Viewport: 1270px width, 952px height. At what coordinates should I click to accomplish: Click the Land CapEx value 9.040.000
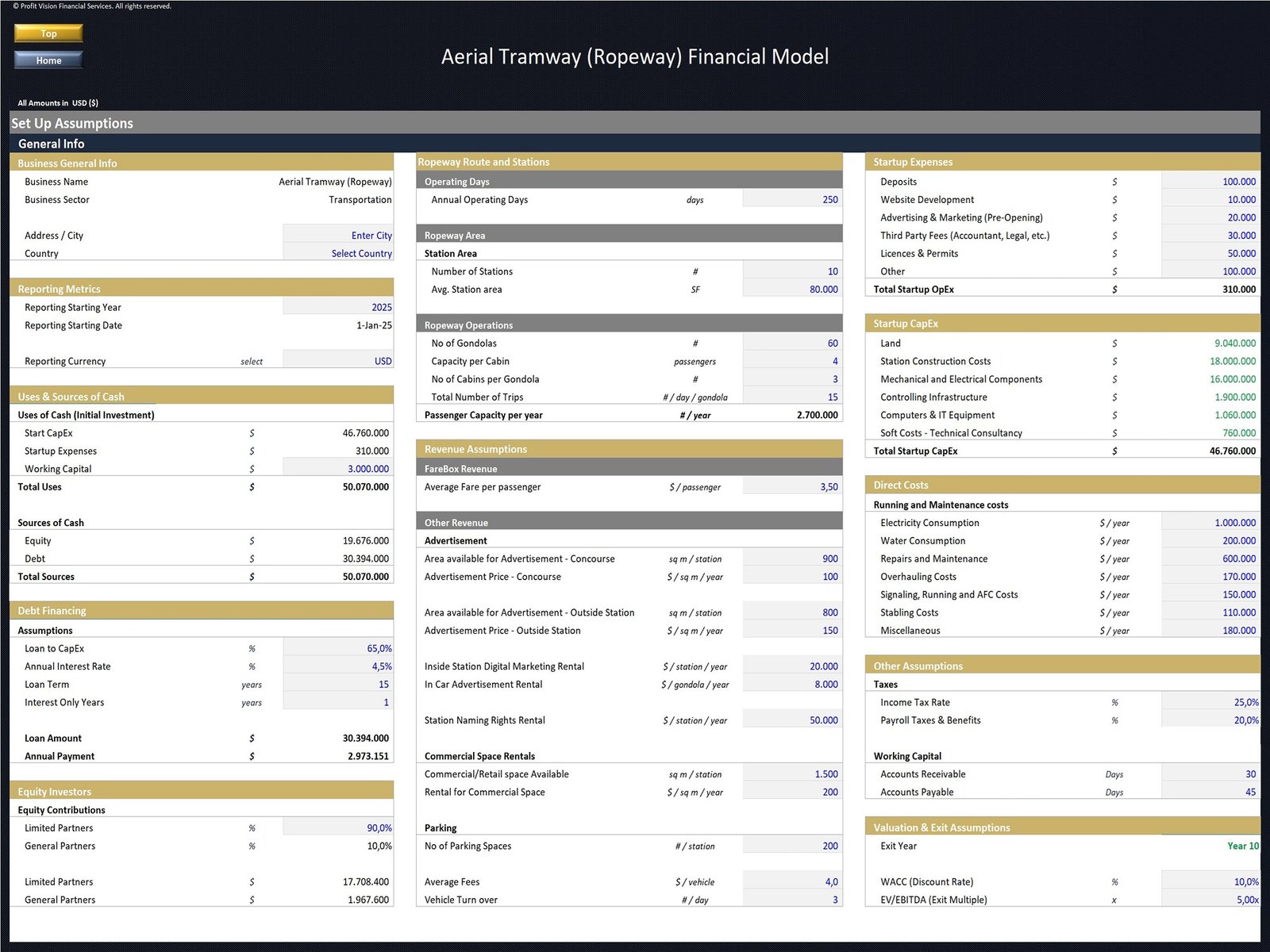click(1210, 344)
